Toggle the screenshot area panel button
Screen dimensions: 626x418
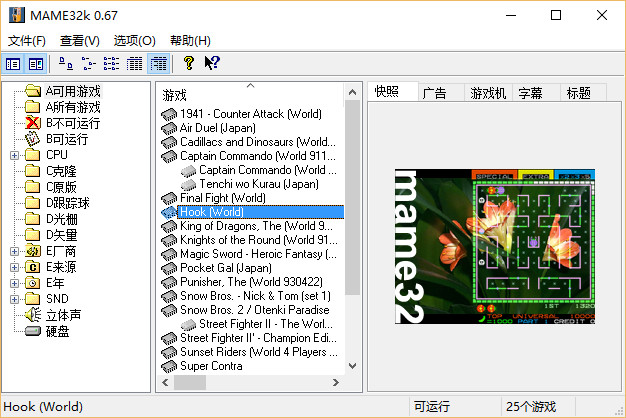(x=36, y=64)
